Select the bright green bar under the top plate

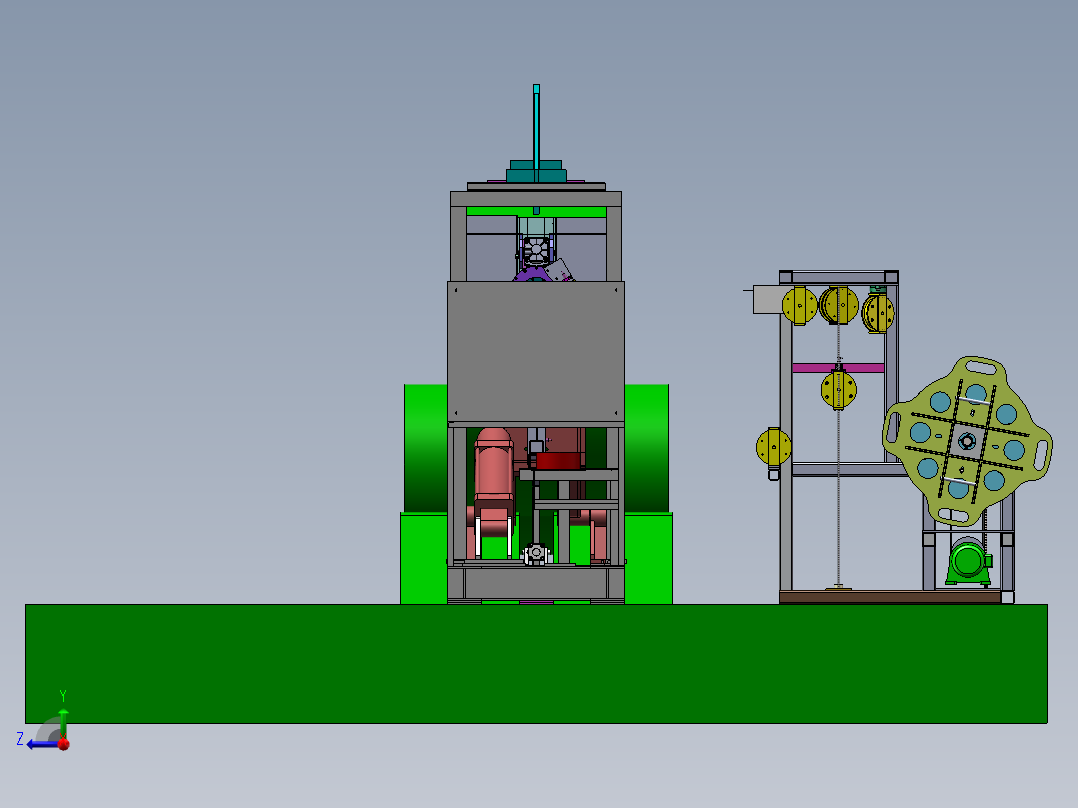coord(536,212)
